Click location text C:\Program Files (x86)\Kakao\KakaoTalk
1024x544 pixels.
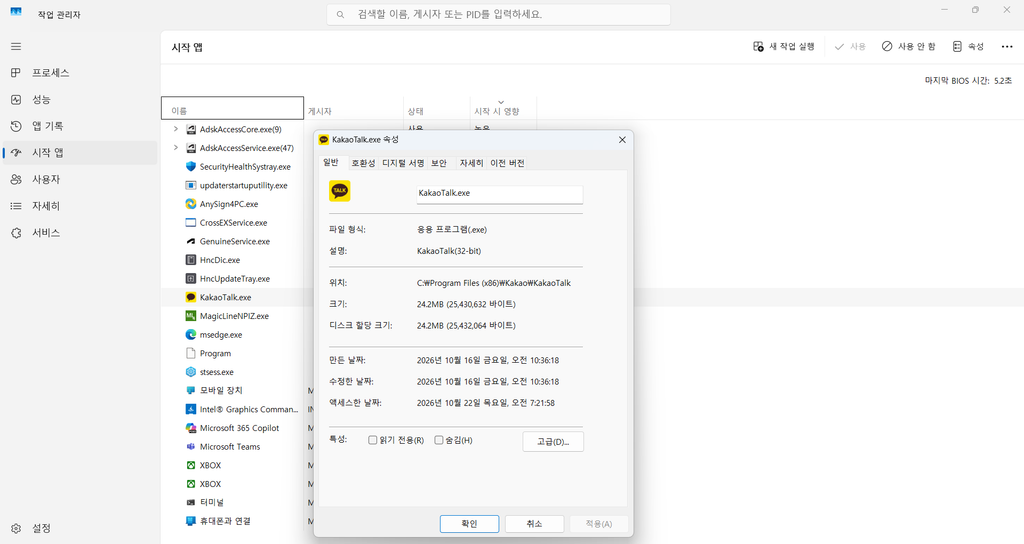pyautogui.click(x=494, y=283)
